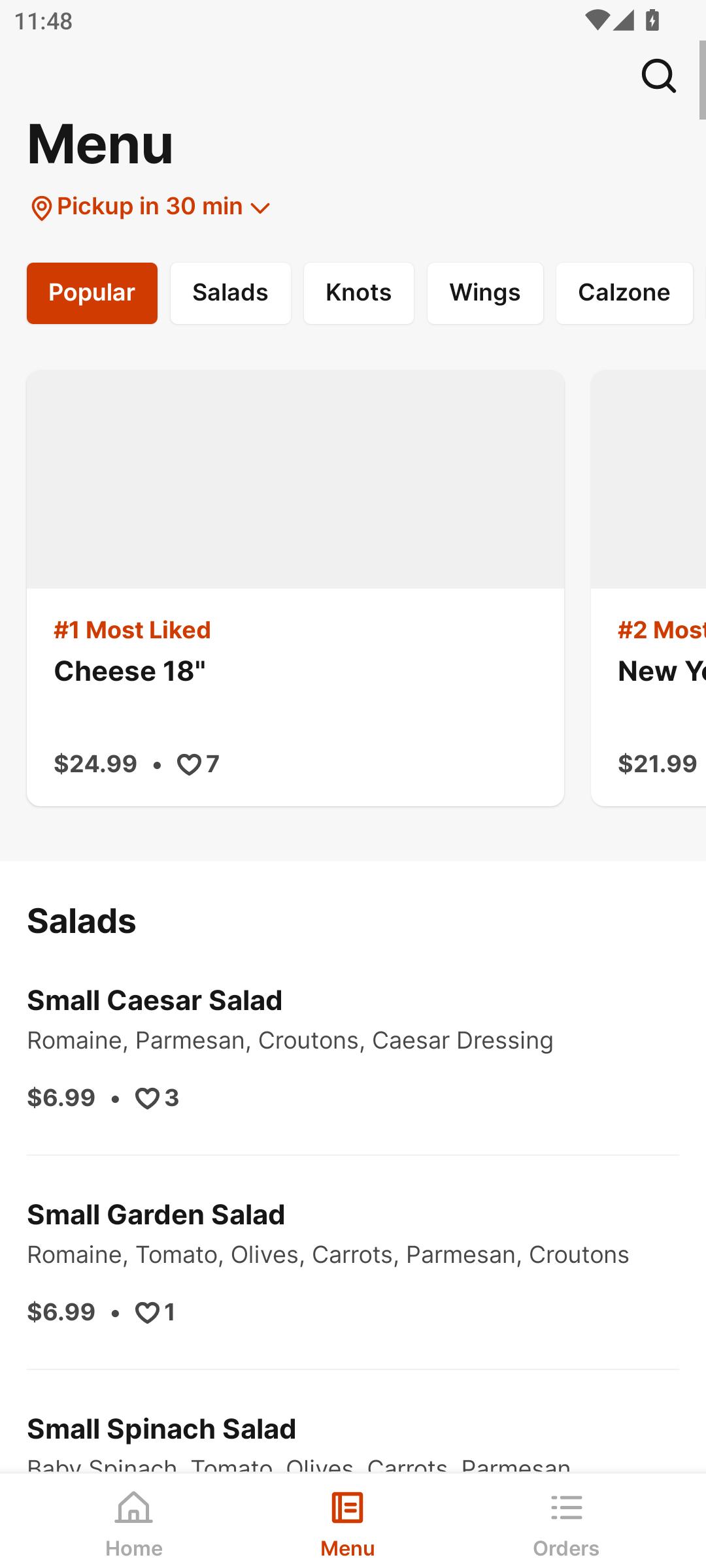Screen dimensions: 706x1568
Task: Switch to the Knots category chip
Action: coord(359,293)
